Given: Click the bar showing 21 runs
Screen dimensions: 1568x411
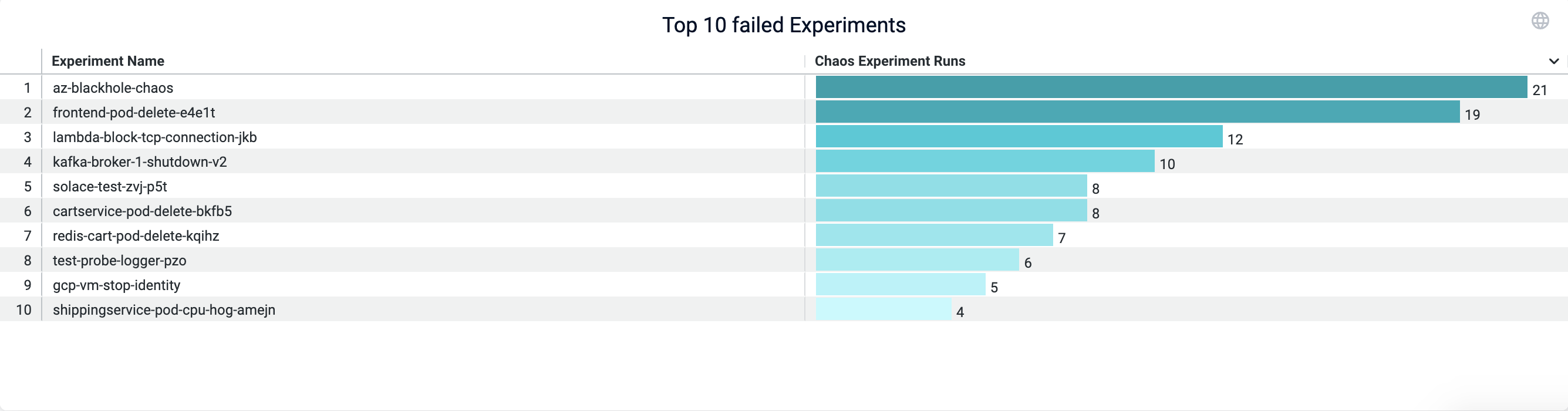Looking at the screenshot, I should [1171, 87].
